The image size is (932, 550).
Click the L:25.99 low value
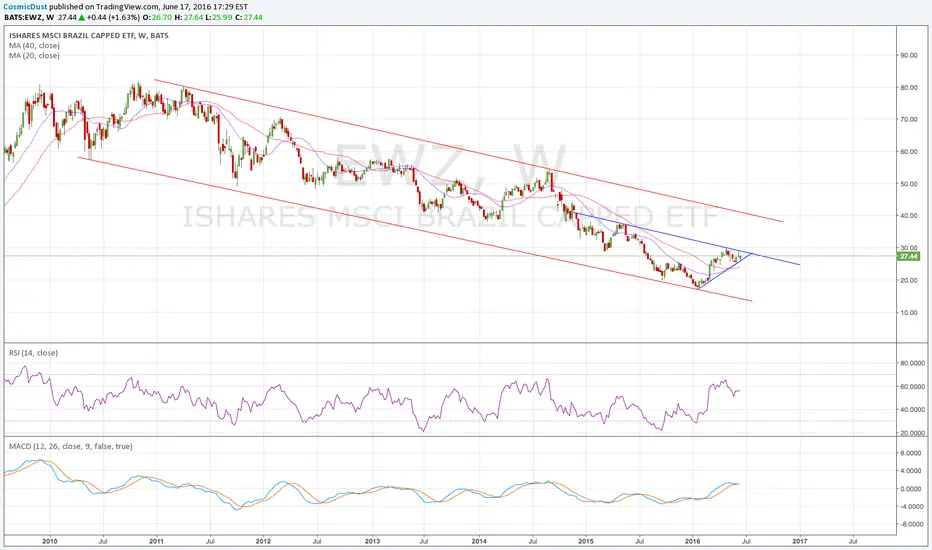pos(221,17)
